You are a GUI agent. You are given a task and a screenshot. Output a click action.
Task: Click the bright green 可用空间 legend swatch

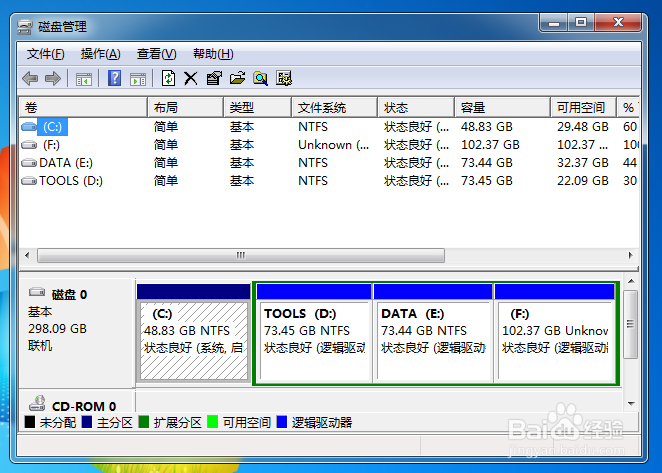tap(213, 422)
